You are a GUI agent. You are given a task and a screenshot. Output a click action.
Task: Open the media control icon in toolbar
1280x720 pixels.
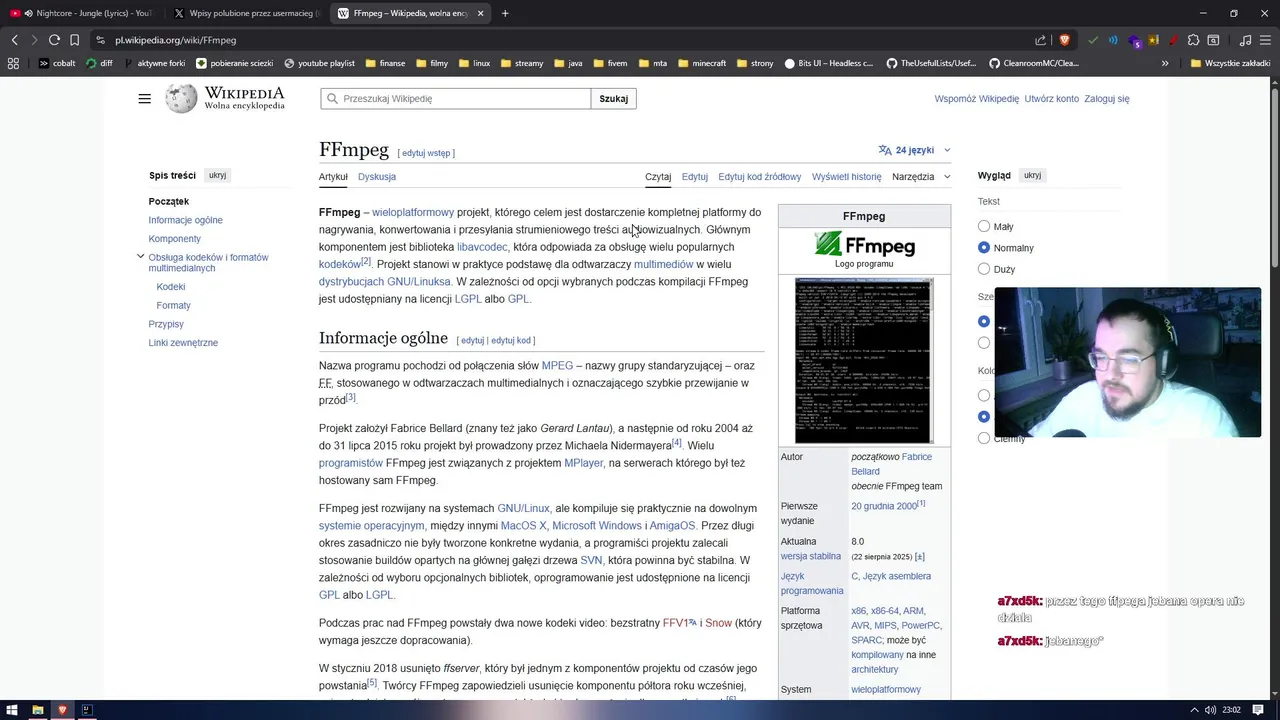(x=1245, y=40)
